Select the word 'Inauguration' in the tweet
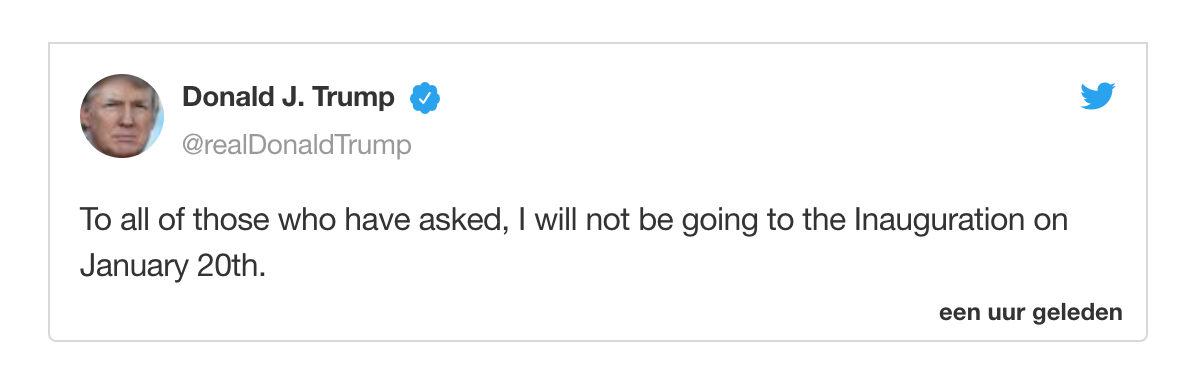1196x384 pixels. click(938, 221)
